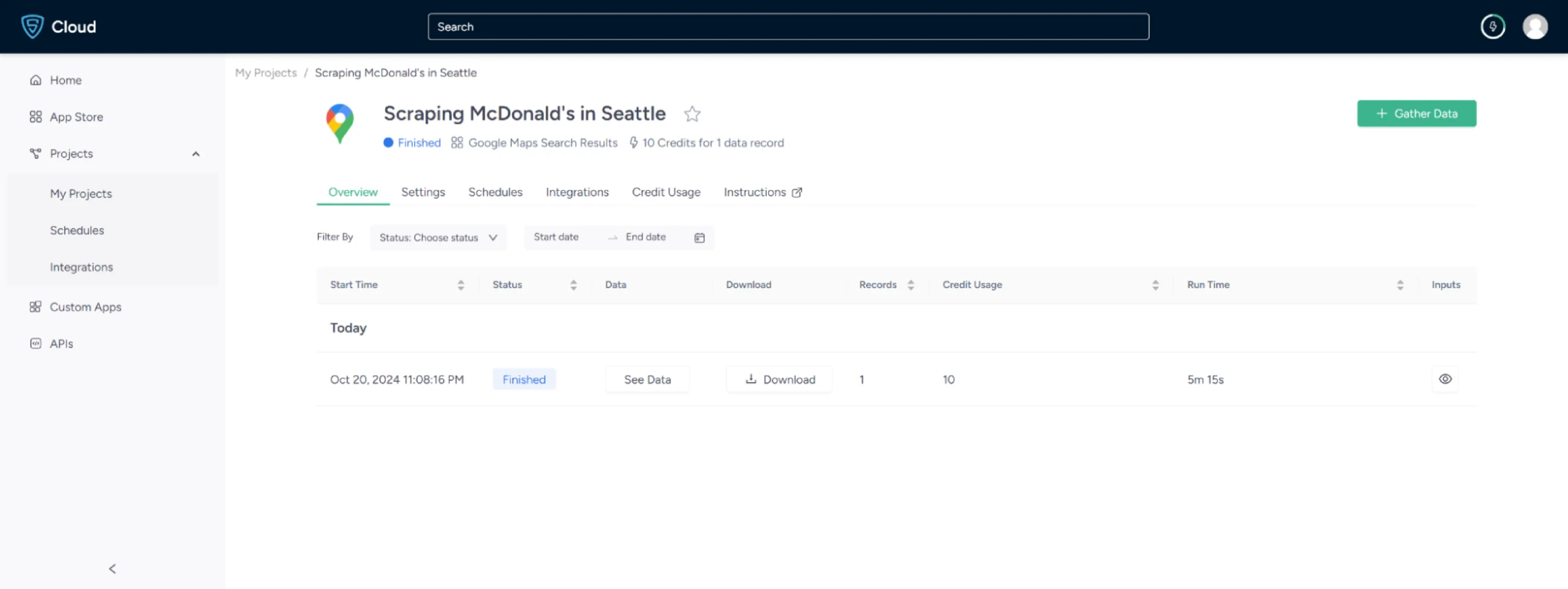1568x589 pixels.
Task: Click the Oct 20, 2024 11:08:16 PM cell
Action: tap(397, 380)
